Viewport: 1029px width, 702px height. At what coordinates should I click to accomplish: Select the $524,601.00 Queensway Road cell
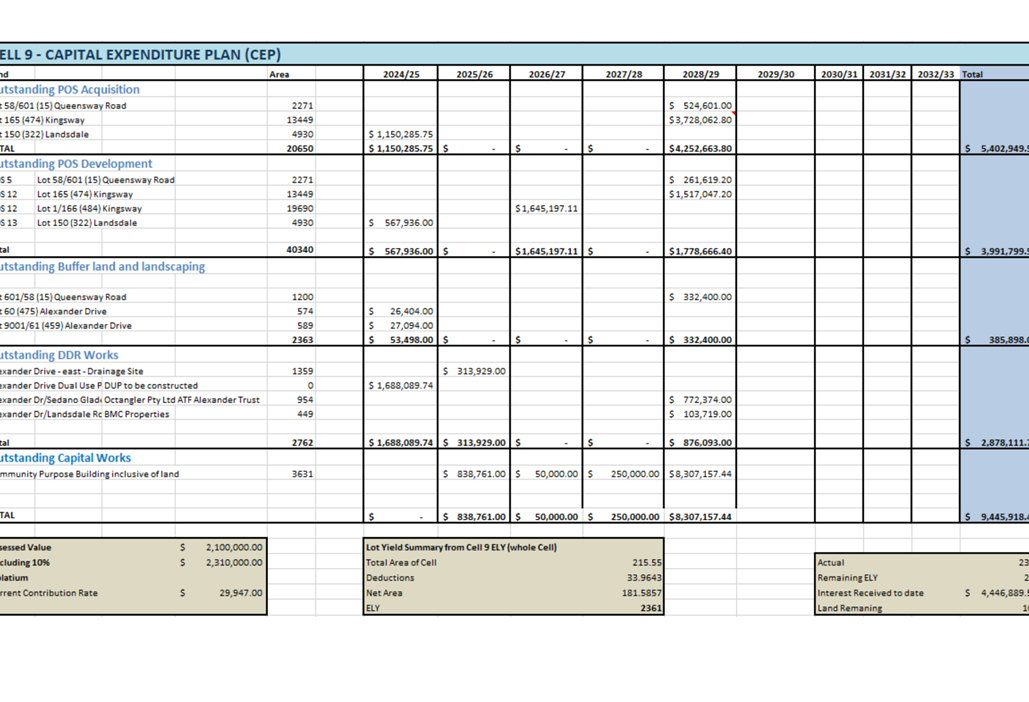pos(700,106)
